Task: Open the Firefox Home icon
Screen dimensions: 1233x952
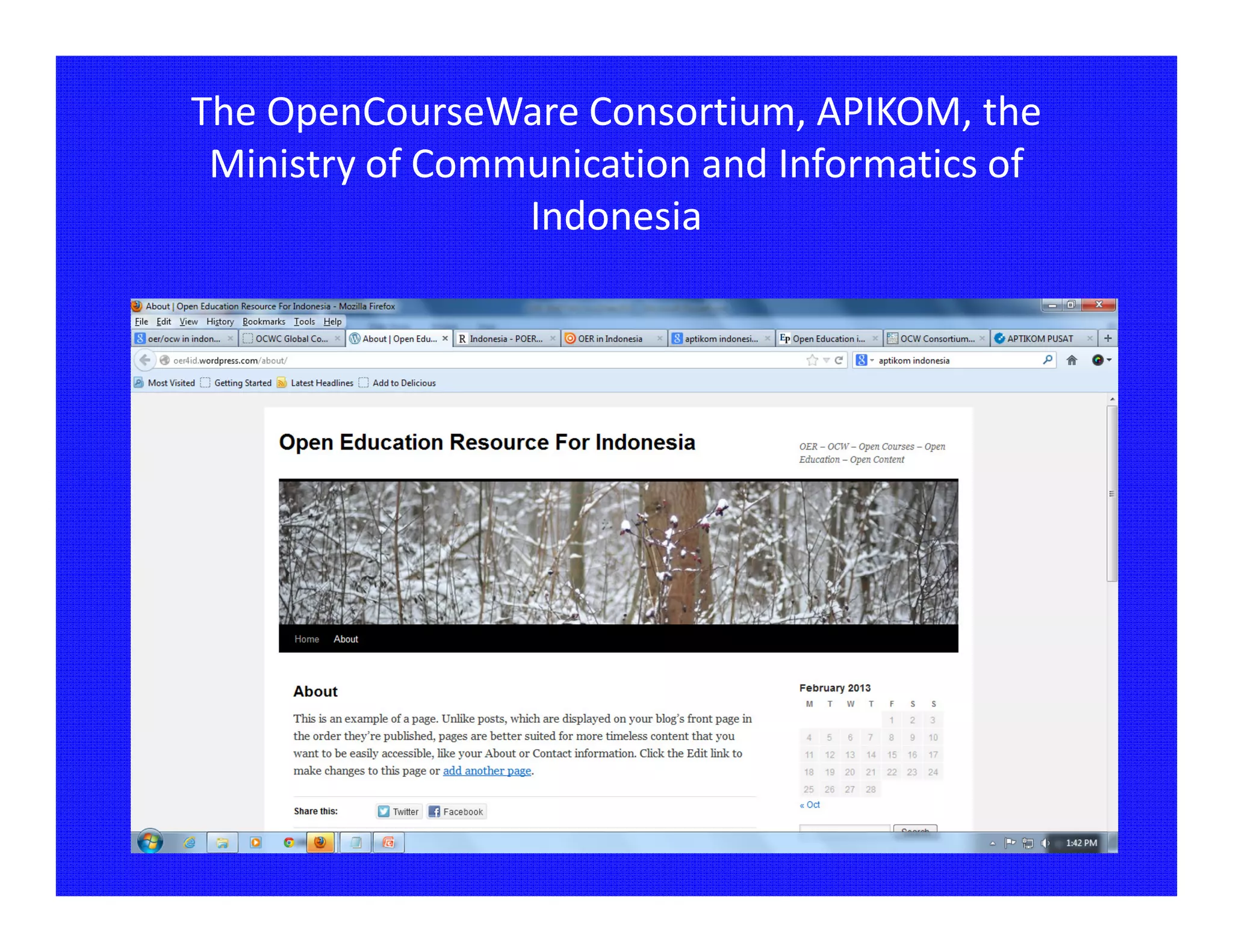Action: point(1072,360)
